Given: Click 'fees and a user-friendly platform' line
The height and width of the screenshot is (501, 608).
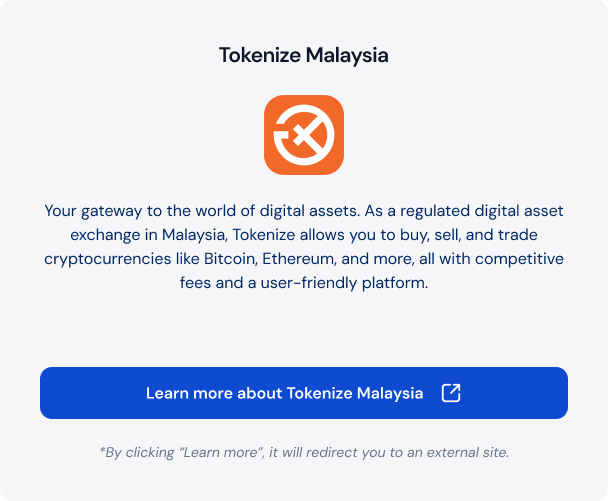Looking at the screenshot, I should point(304,283).
